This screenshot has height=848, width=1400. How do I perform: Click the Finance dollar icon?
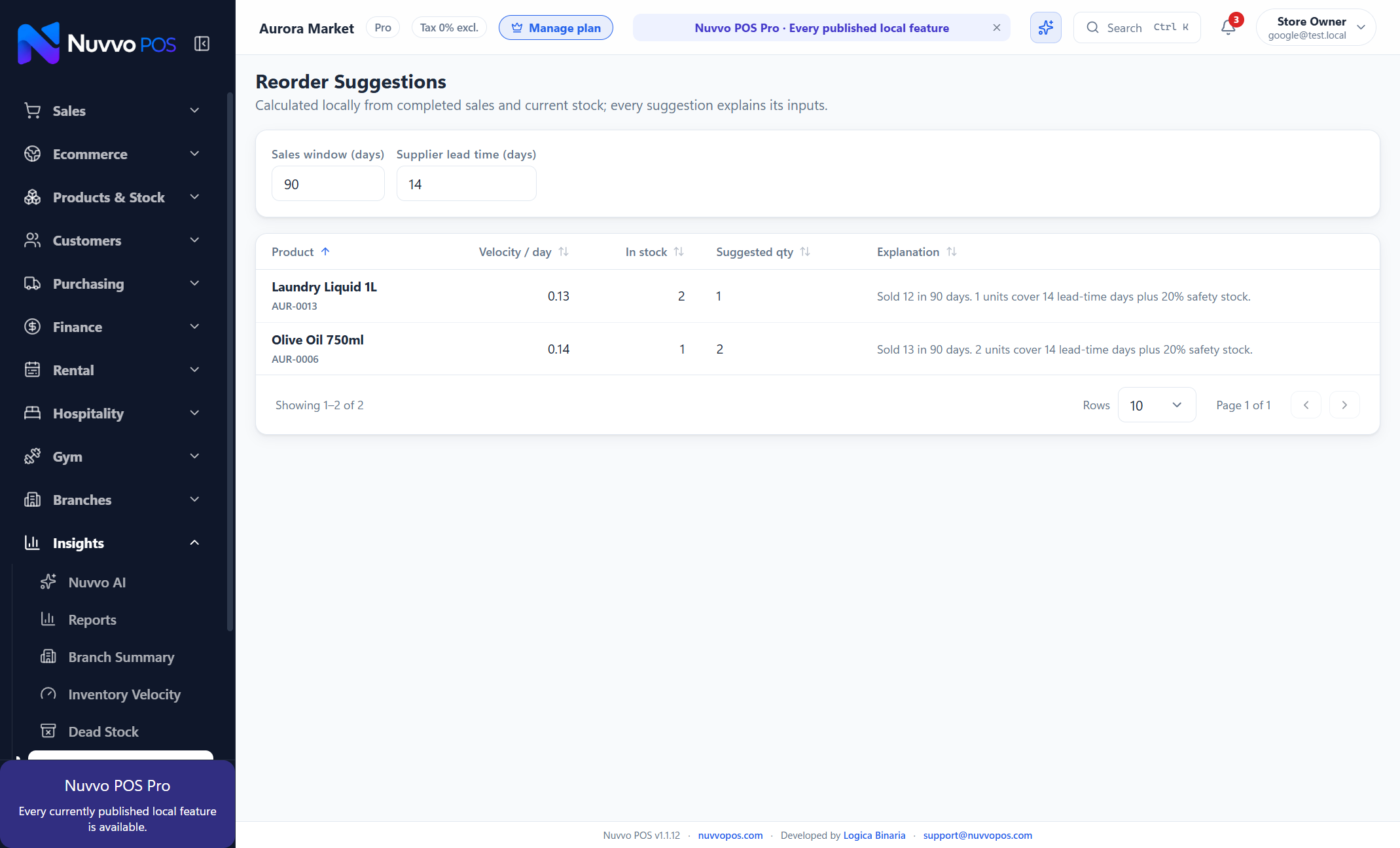32,327
